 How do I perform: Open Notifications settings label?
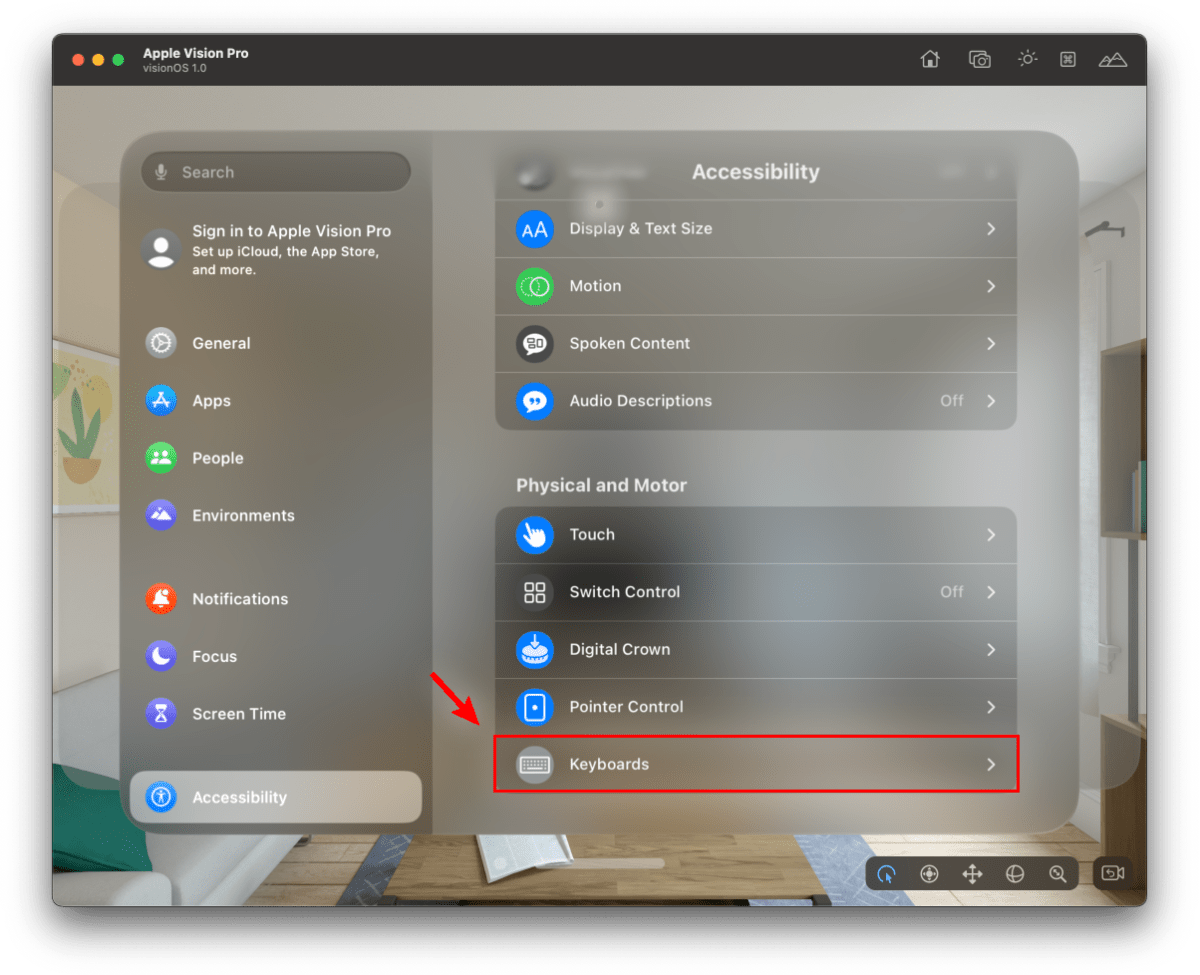[x=240, y=599]
